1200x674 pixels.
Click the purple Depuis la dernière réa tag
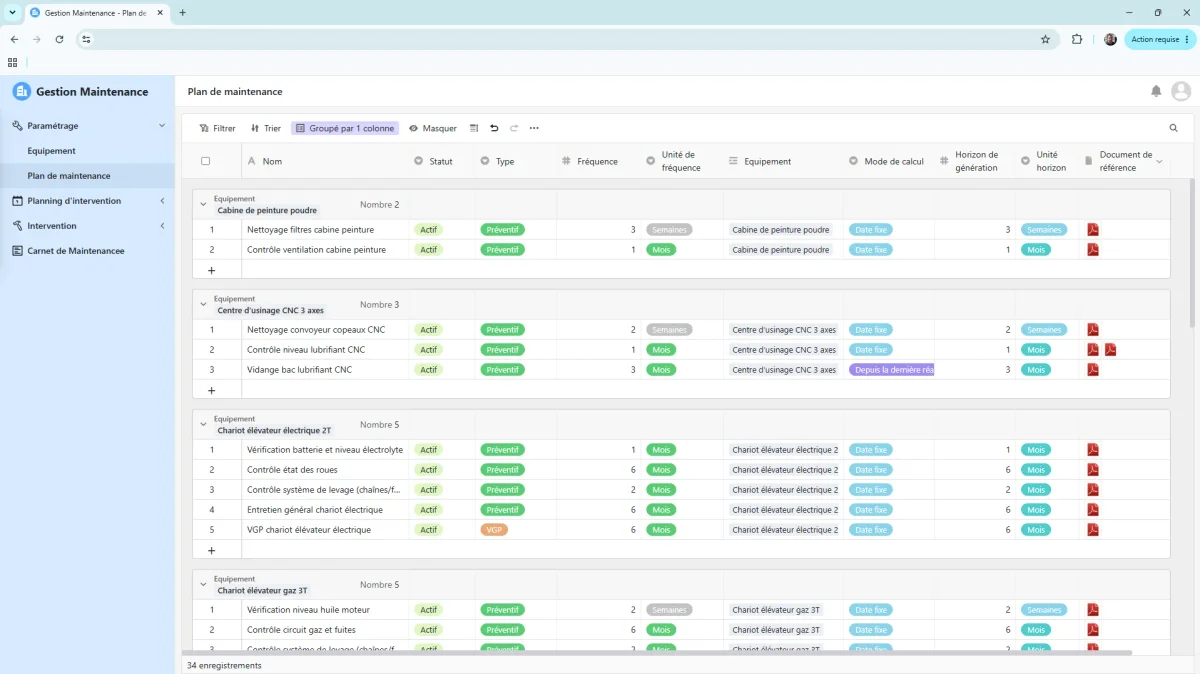point(891,370)
